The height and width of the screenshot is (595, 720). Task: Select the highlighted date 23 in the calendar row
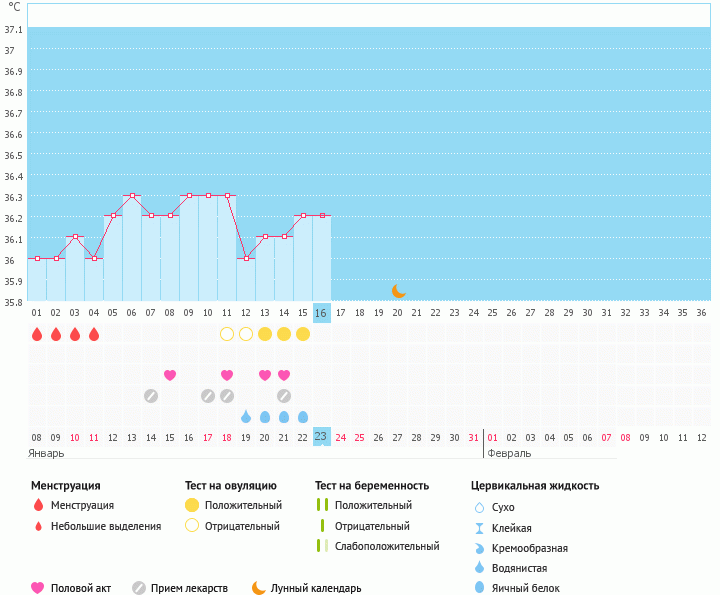(x=321, y=436)
